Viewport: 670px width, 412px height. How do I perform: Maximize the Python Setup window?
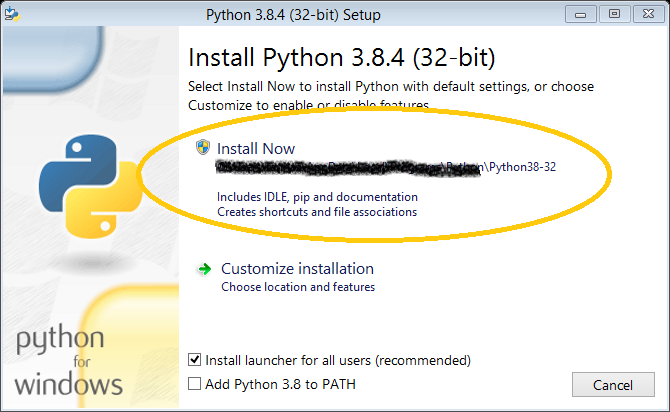point(614,14)
